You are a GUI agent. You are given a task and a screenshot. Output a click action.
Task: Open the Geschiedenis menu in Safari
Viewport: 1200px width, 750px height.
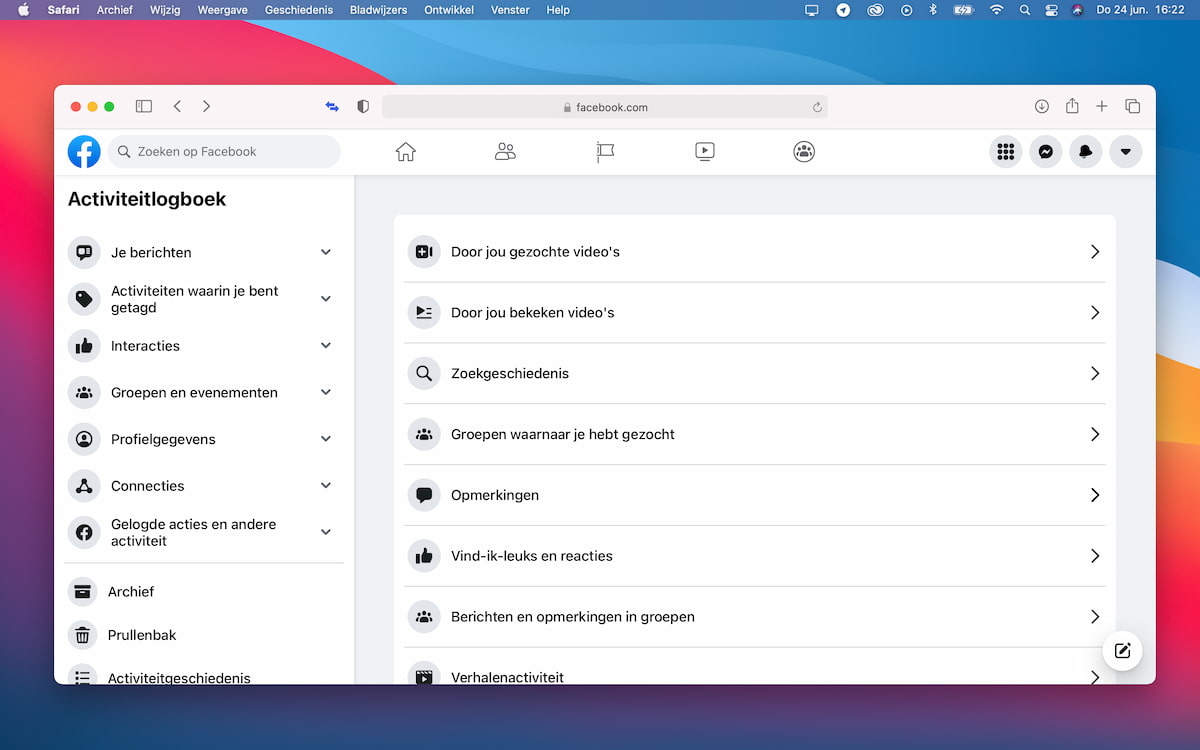pyautogui.click(x=298, y=10)
